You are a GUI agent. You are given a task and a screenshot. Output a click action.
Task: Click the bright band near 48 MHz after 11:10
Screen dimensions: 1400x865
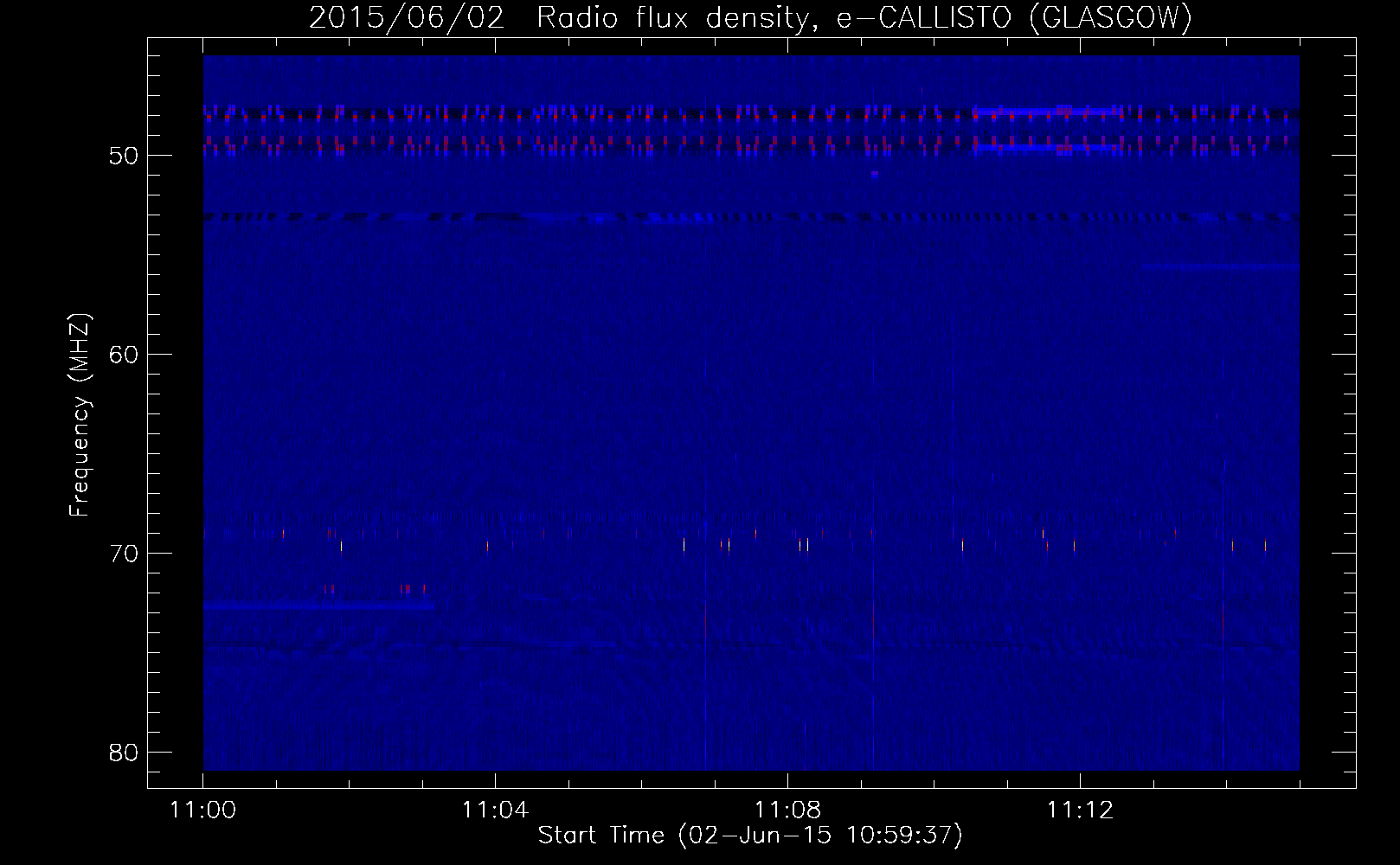point(1049,112)
